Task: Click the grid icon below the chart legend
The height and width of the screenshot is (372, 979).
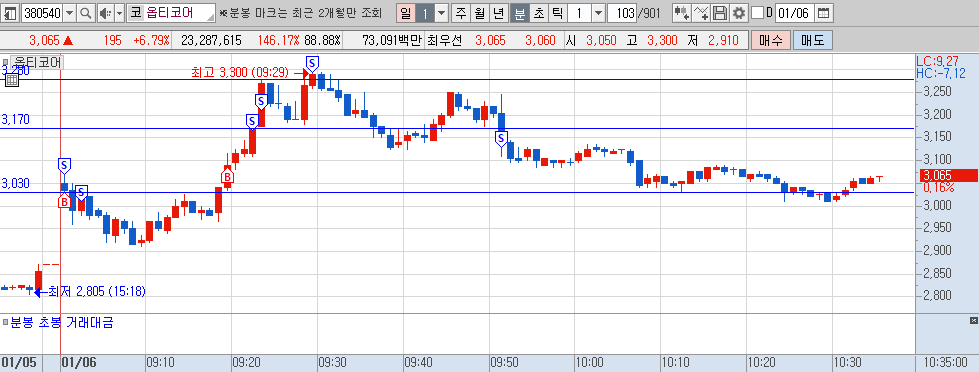Action: click(12, 80)
